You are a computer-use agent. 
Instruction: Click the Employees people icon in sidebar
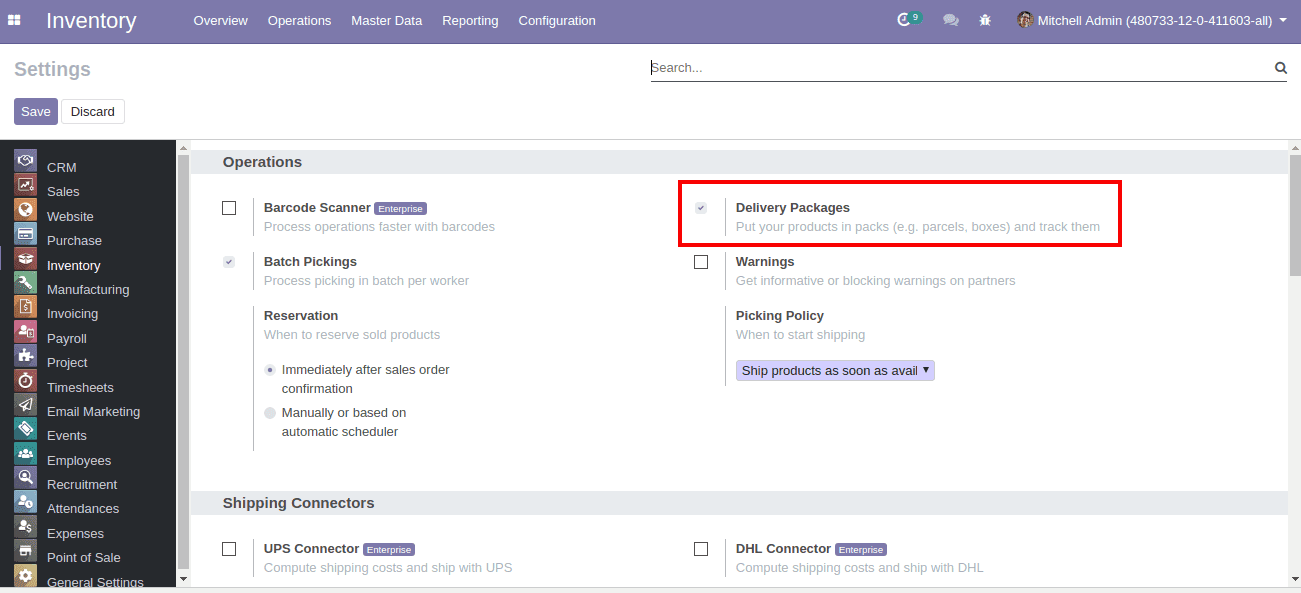[25, 453]
